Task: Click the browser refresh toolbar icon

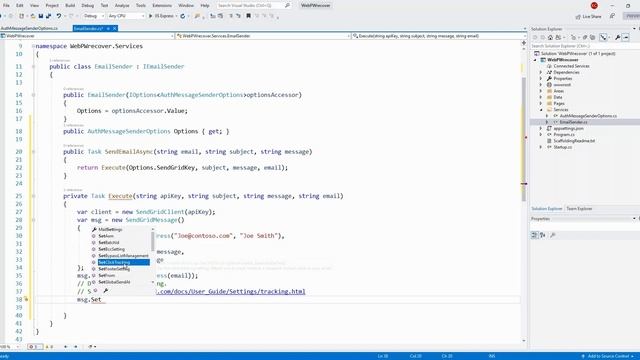Action: (182, 16)
